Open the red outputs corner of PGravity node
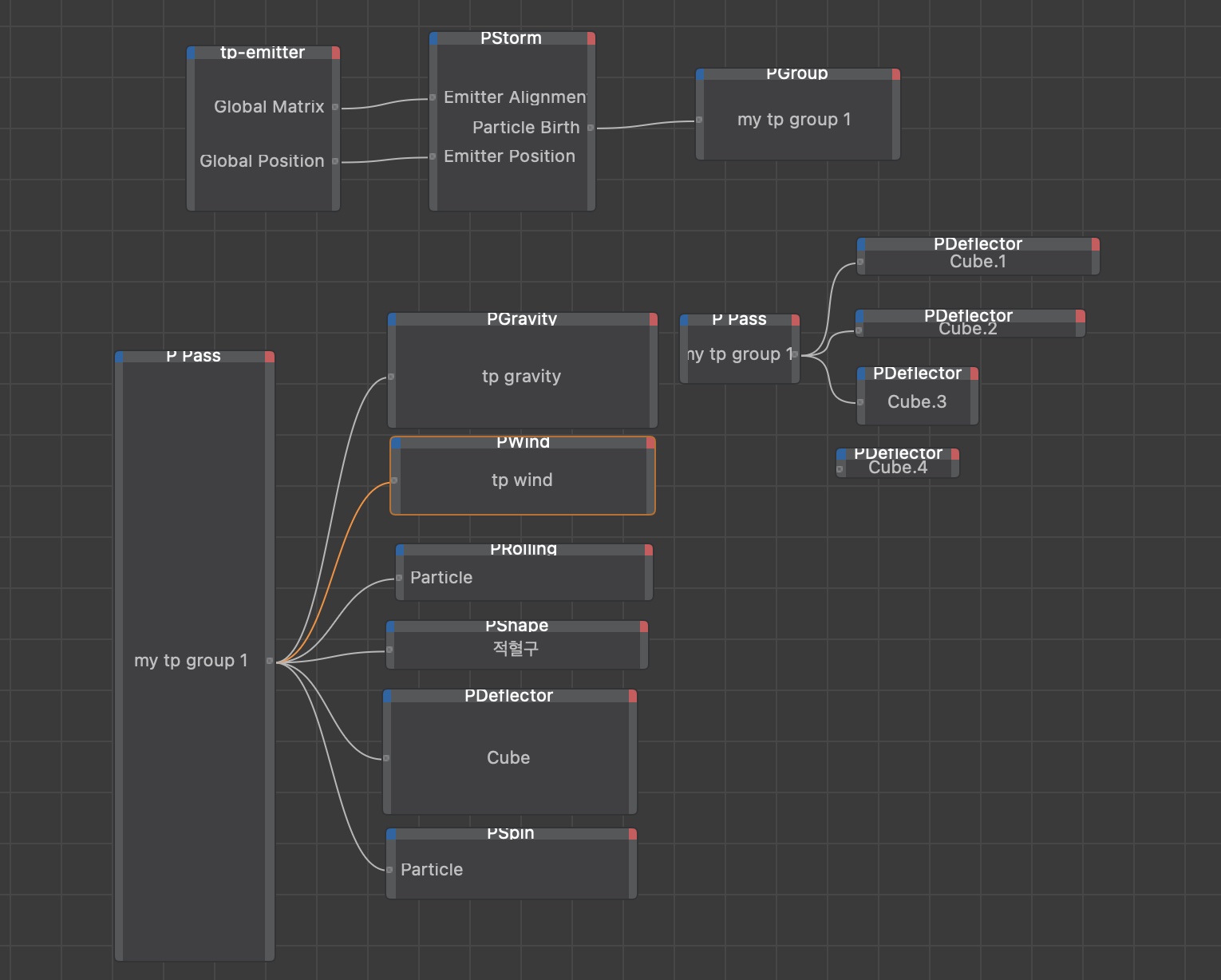Screen dimensions: 1221x980 (x=654, y=319)
